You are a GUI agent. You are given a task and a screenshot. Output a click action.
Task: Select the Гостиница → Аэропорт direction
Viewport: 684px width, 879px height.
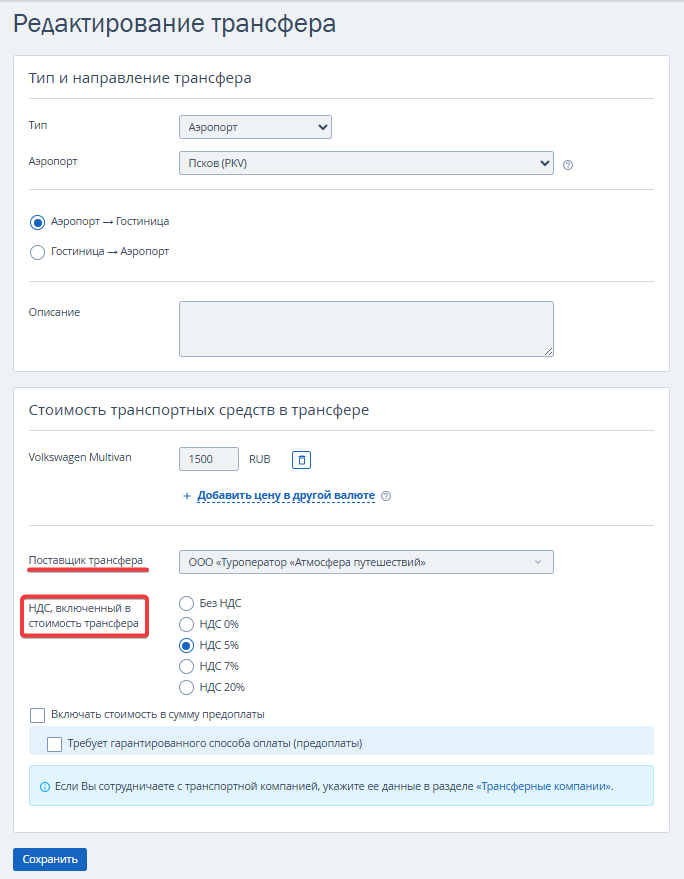(x=38, y=252)
